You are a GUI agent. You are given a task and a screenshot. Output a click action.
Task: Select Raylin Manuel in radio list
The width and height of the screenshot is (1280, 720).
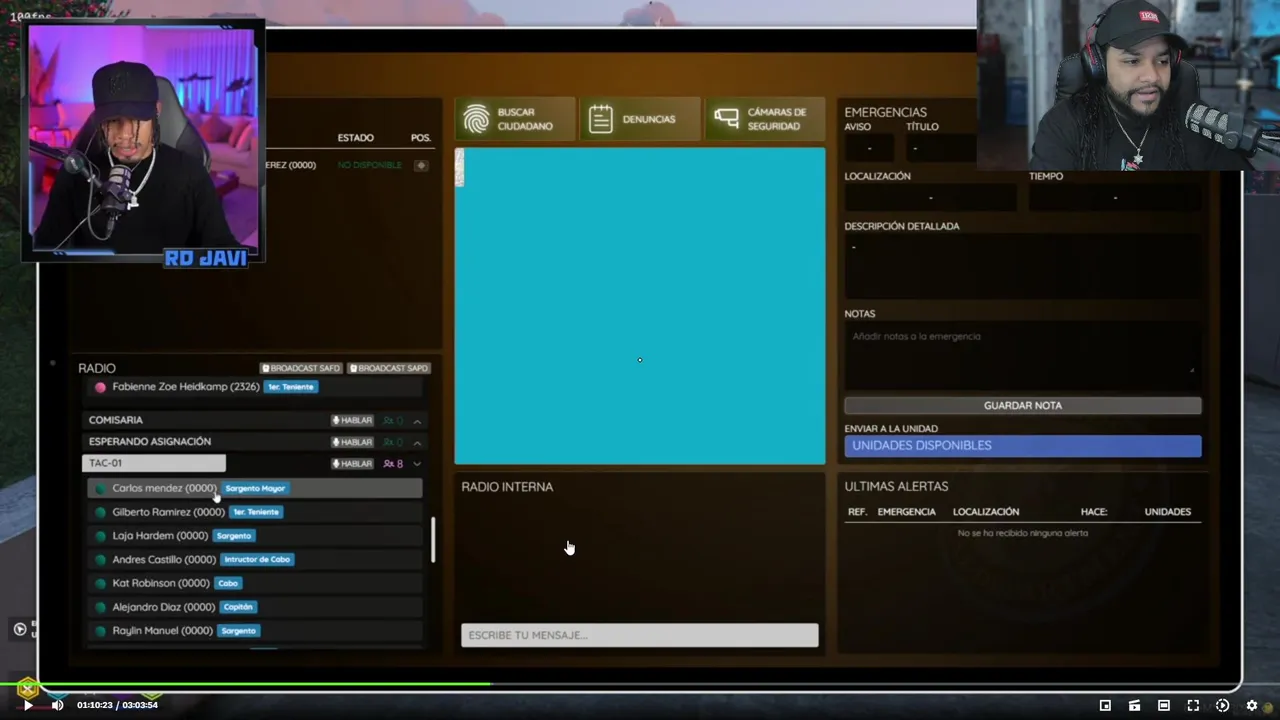(x=254, y=631)
